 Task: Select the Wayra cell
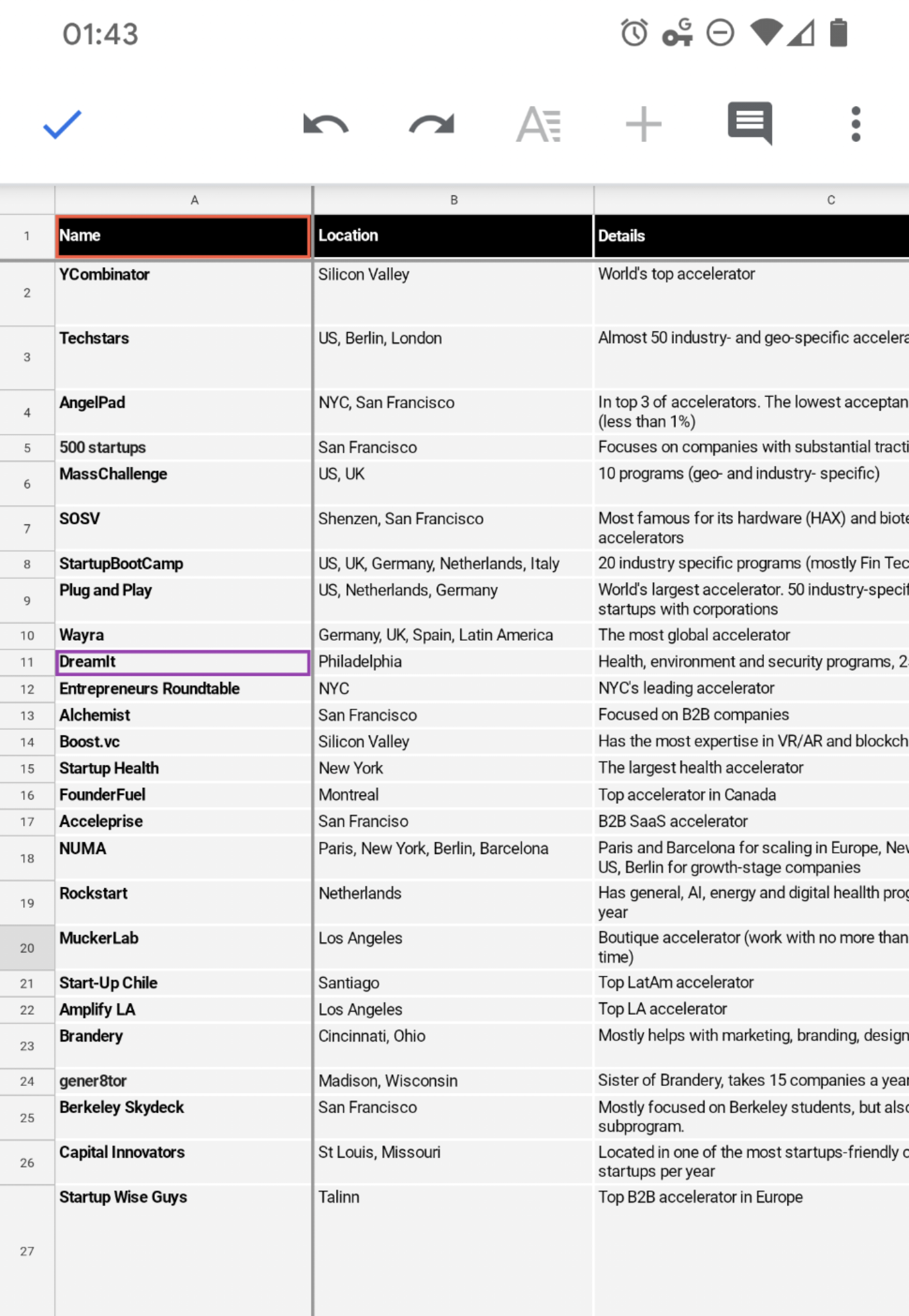(x=184, y=636)
